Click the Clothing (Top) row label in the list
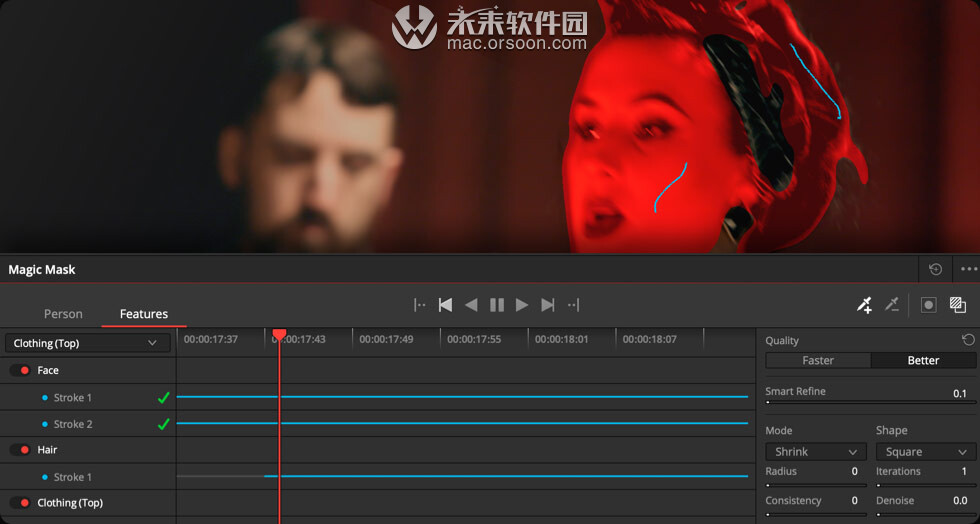 pos(70,503)
